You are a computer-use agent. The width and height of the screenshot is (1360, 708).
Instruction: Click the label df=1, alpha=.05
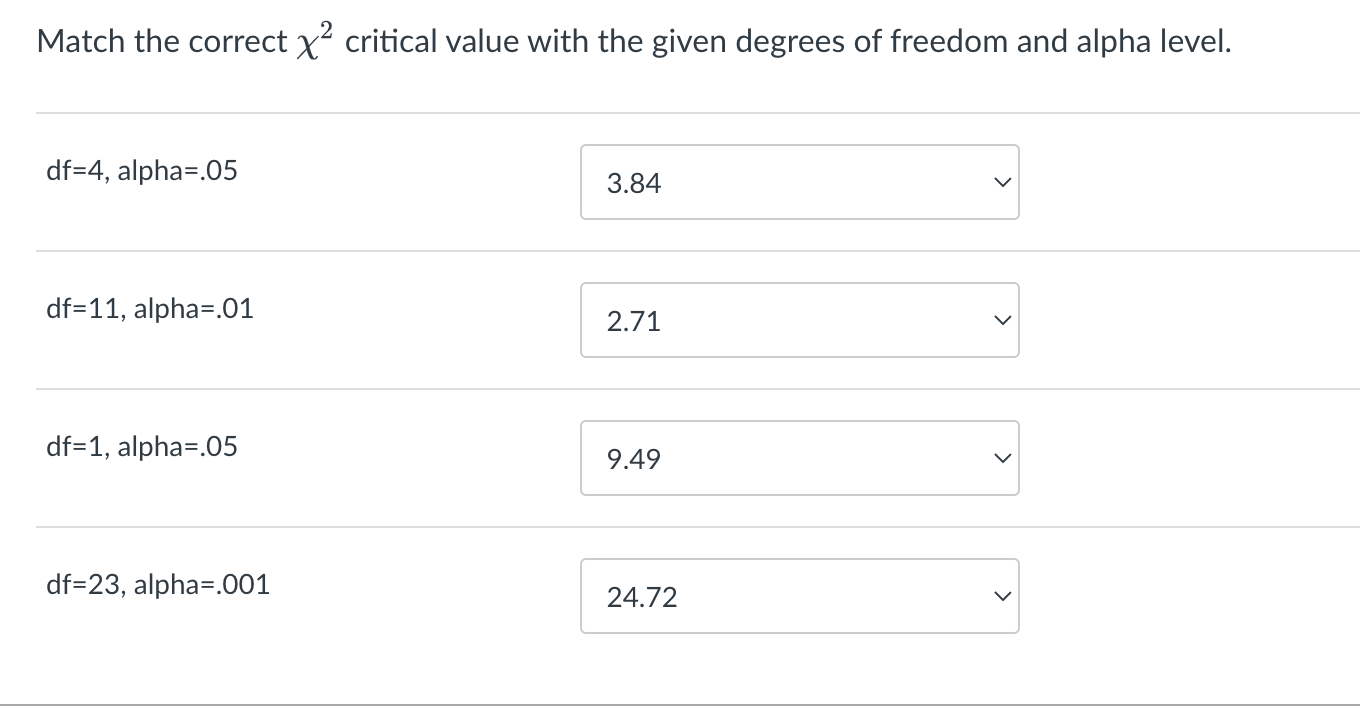click(x=141, y=446)
